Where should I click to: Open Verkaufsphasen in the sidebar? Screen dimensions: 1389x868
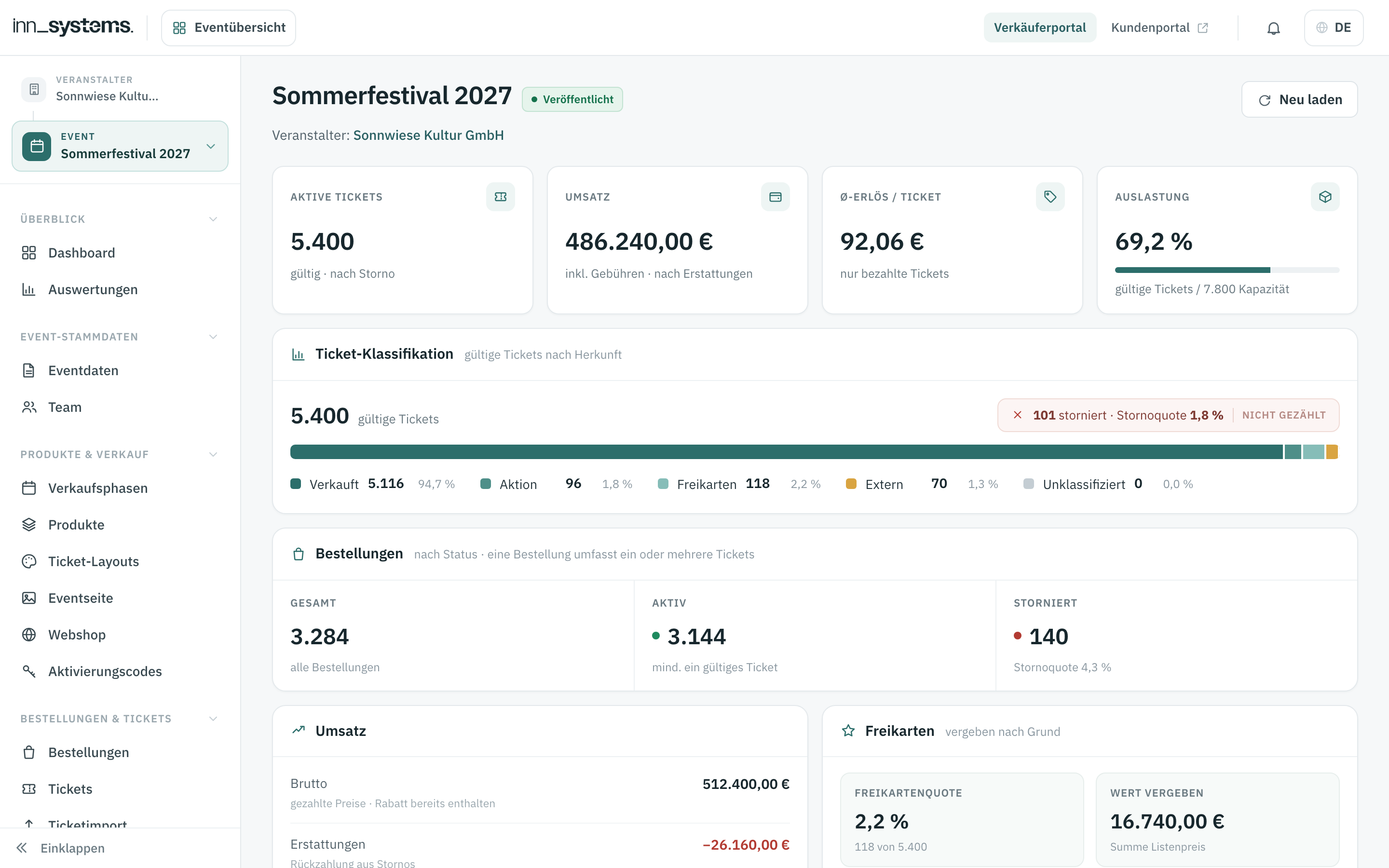120,488
